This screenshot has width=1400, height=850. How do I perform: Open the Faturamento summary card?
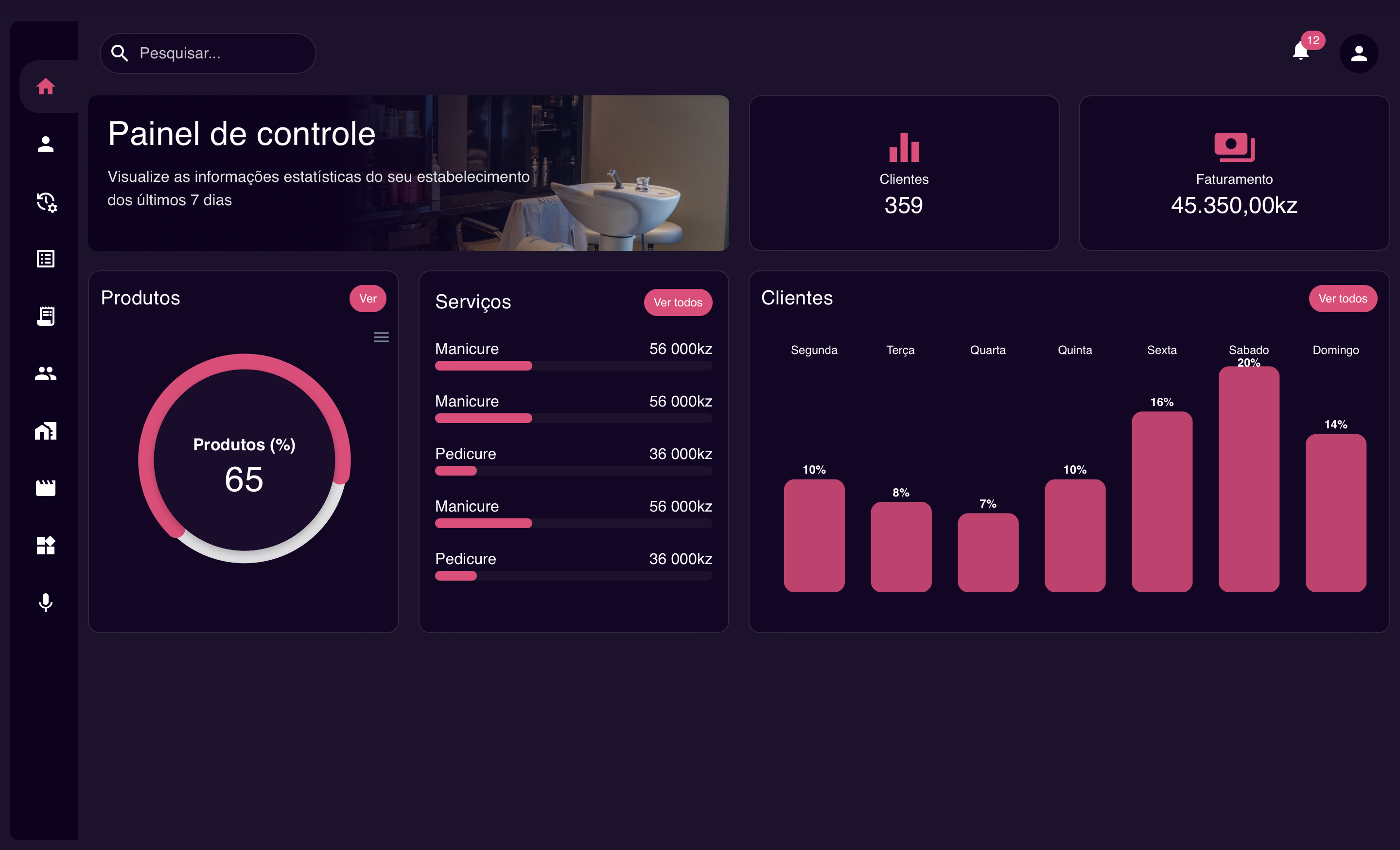coord(1234,173)
